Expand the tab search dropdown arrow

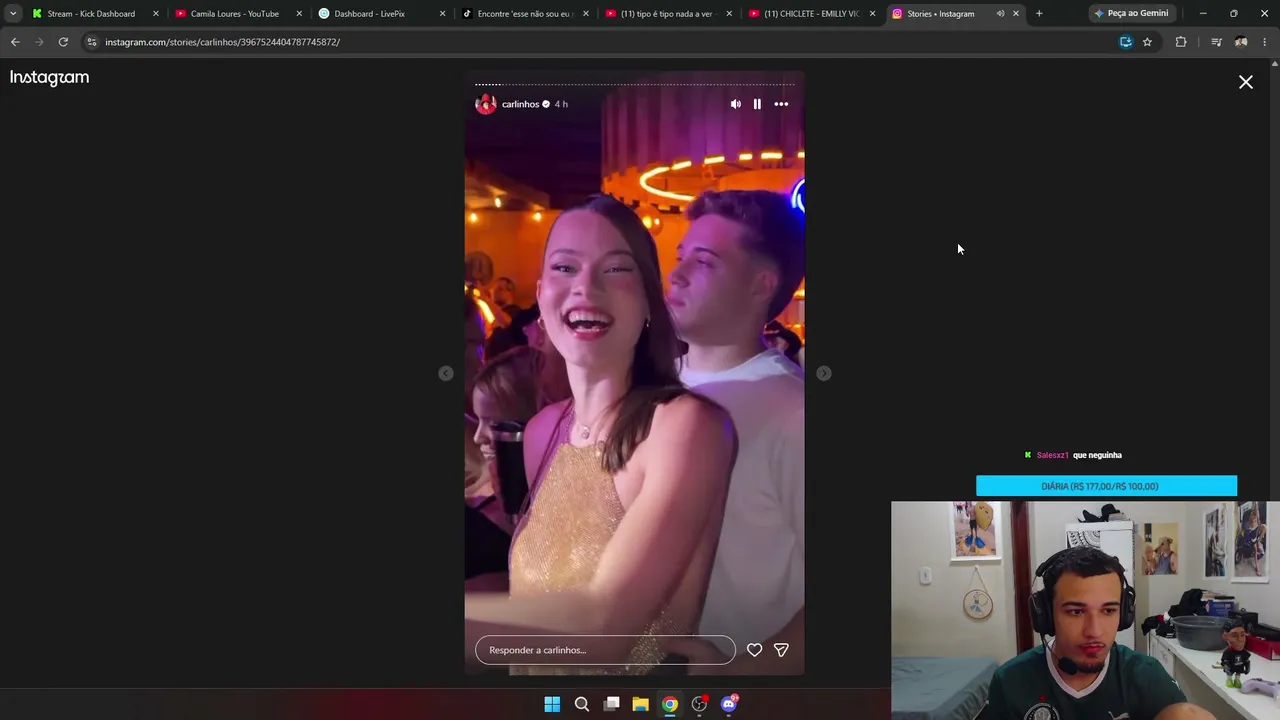13,14
